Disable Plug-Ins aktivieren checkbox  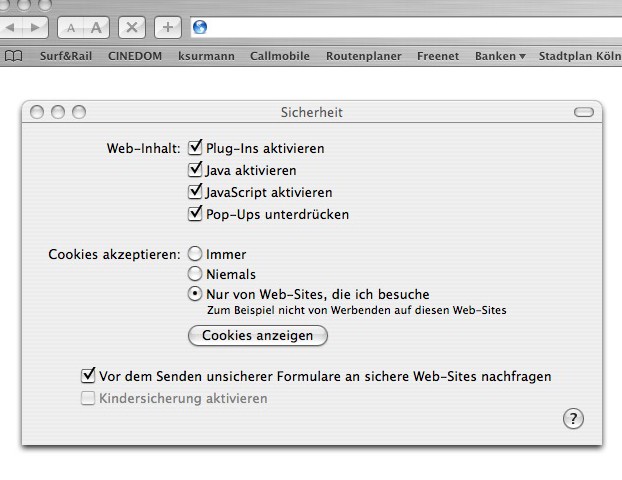(x=195, y=148)
